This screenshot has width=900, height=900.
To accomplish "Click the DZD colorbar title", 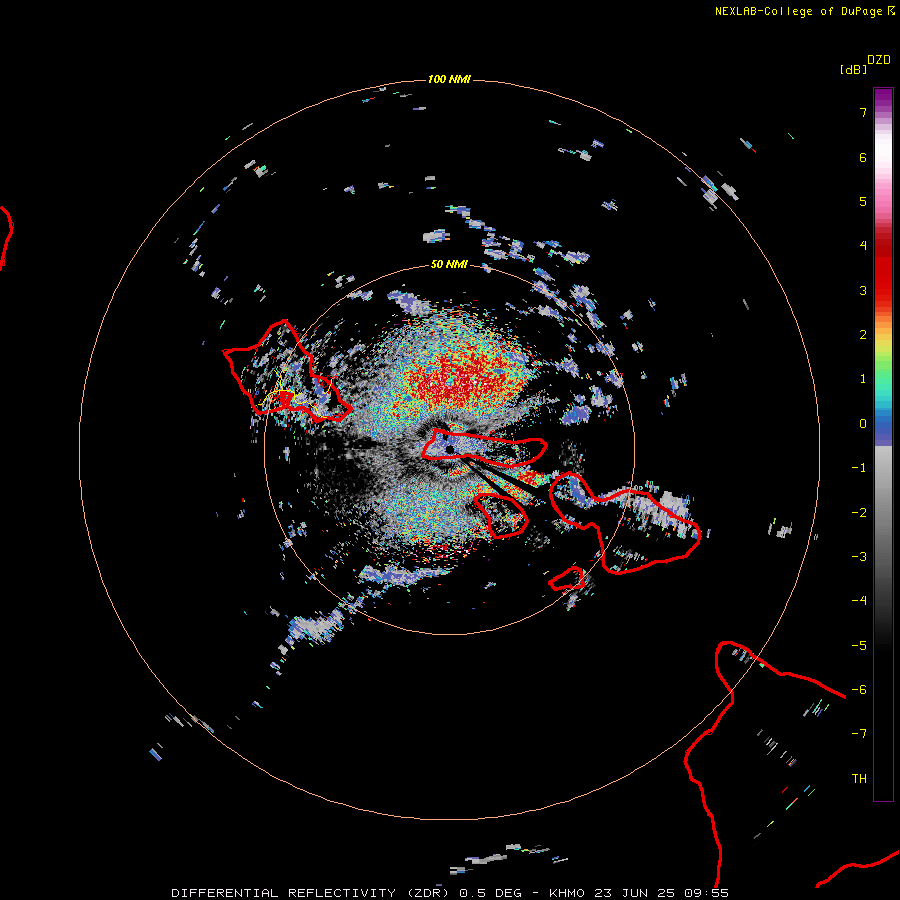I will [879, 60].
